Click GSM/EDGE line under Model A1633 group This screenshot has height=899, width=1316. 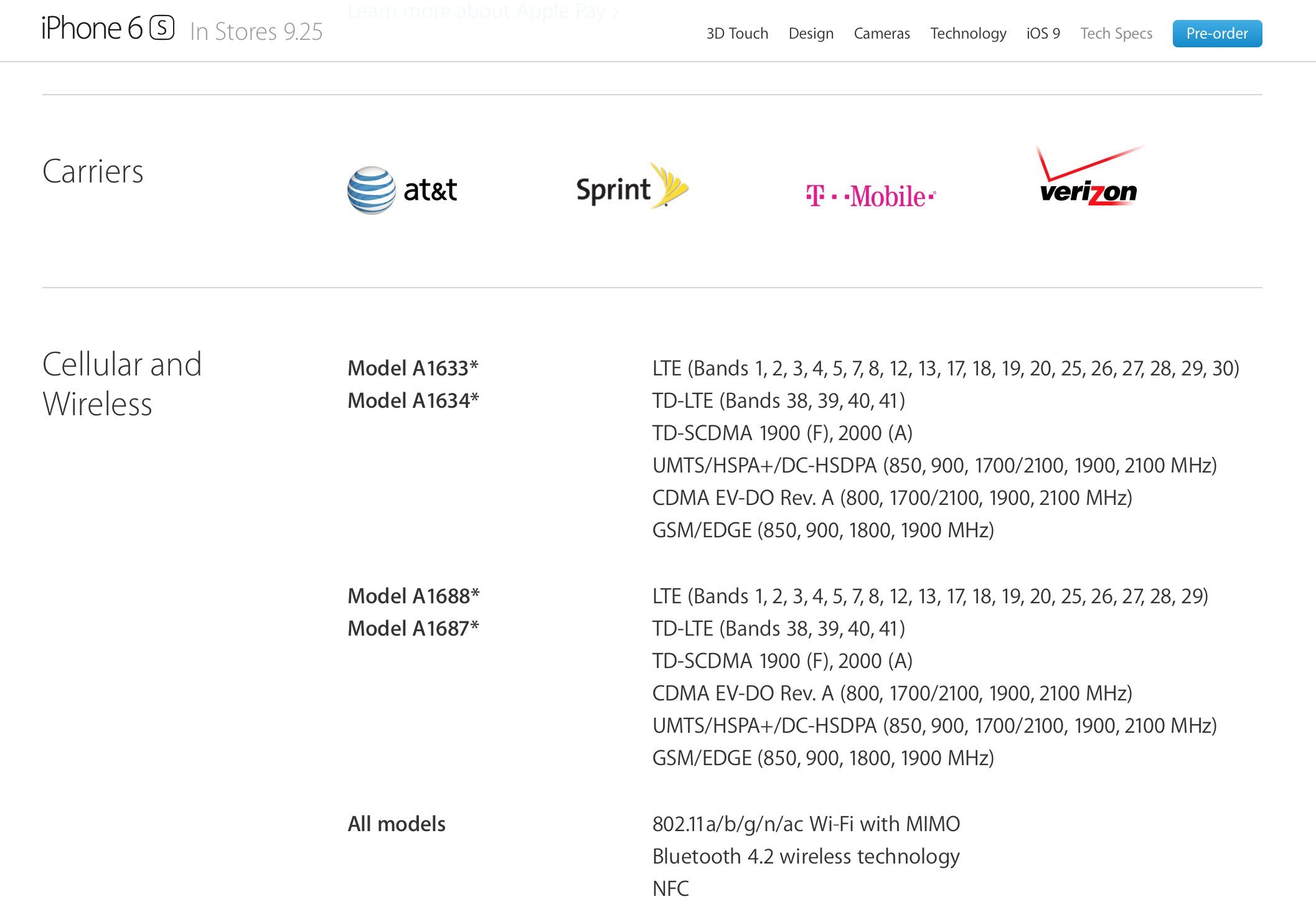click(x=823, y=530)
